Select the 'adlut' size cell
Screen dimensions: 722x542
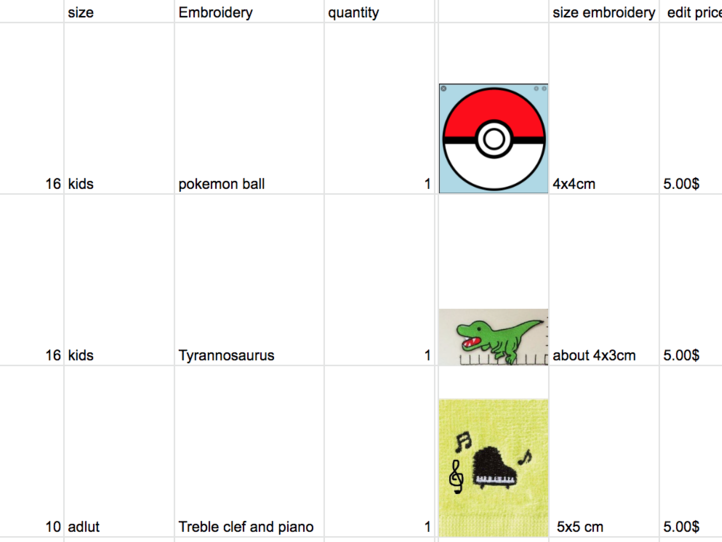pyautogui.click(x=119, y=451)
